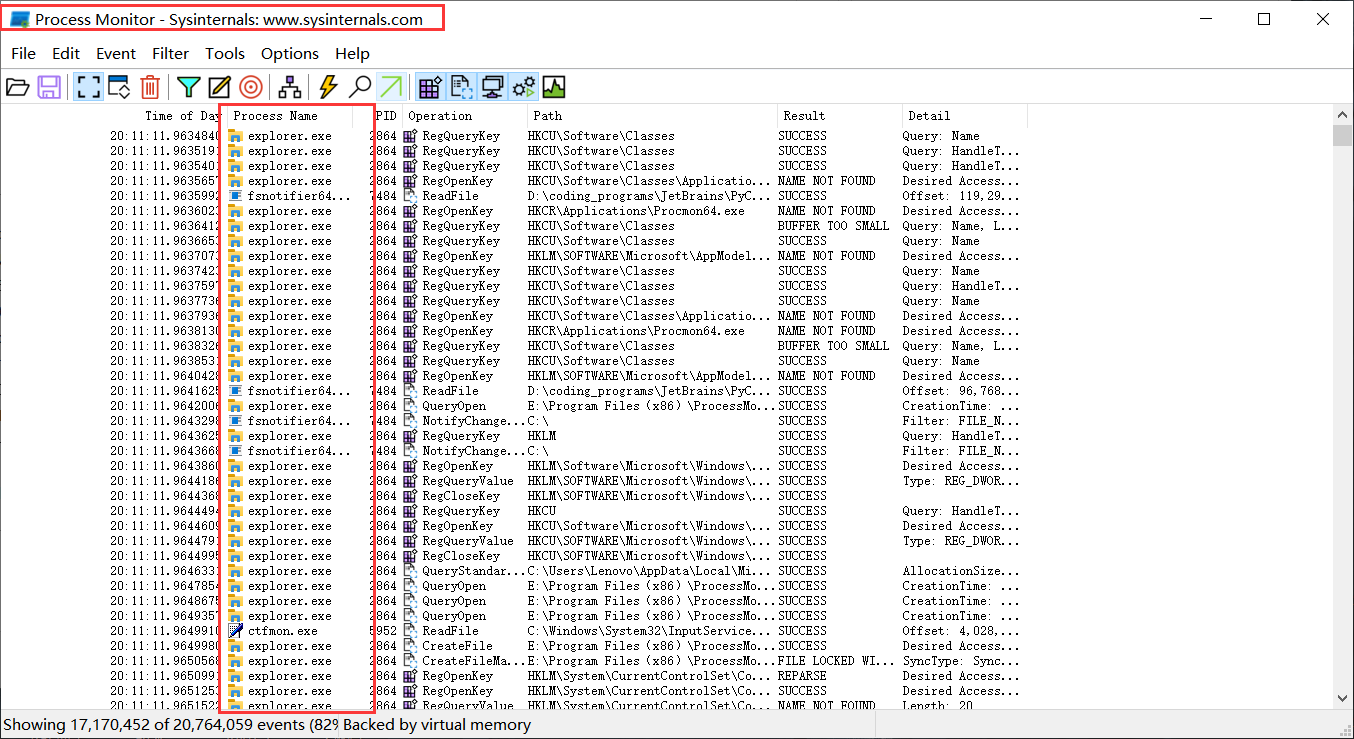Open a saved log with the folder icon

click(x=17, y=87)
